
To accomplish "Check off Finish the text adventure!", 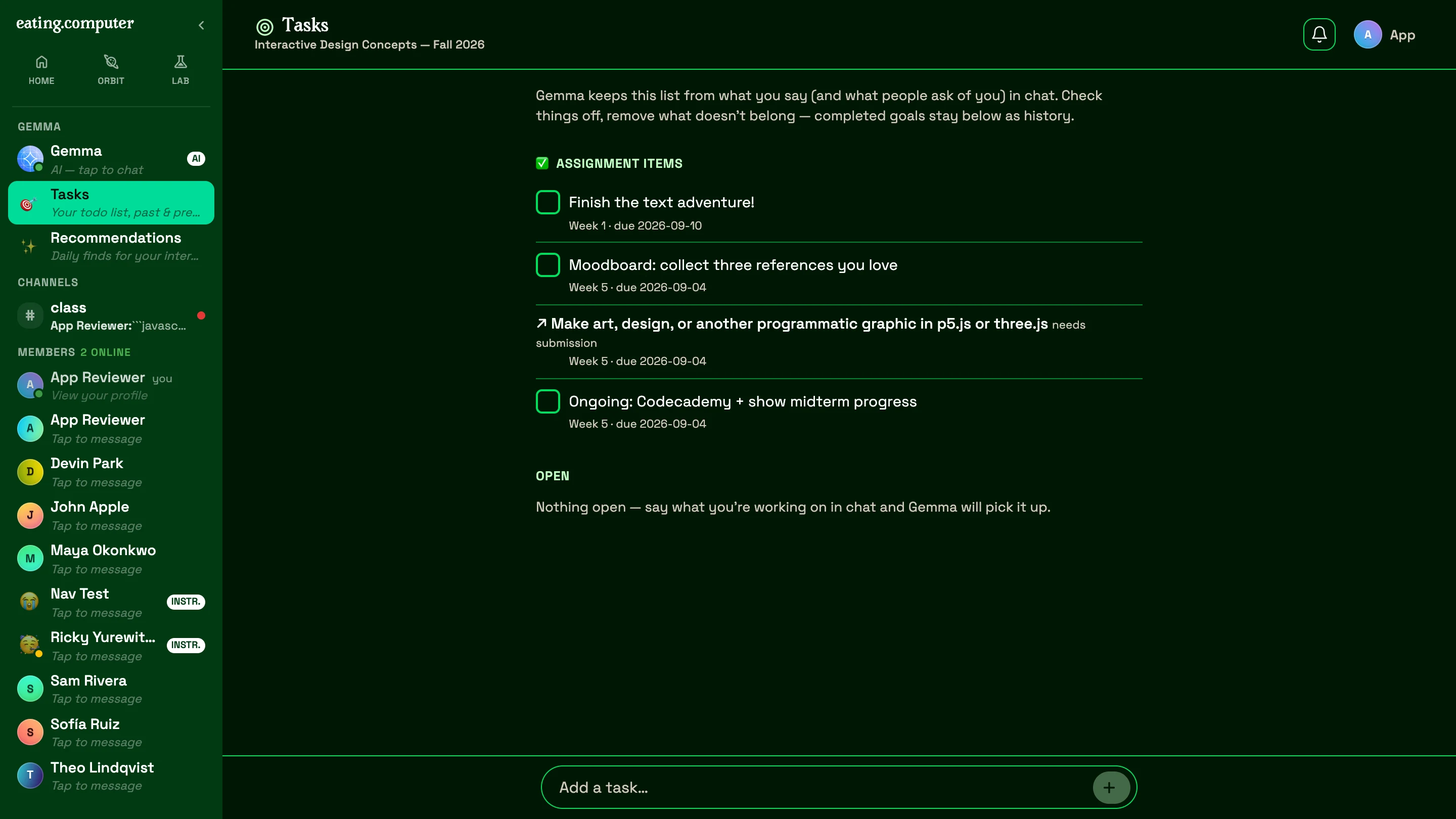I will coord(548,202).
